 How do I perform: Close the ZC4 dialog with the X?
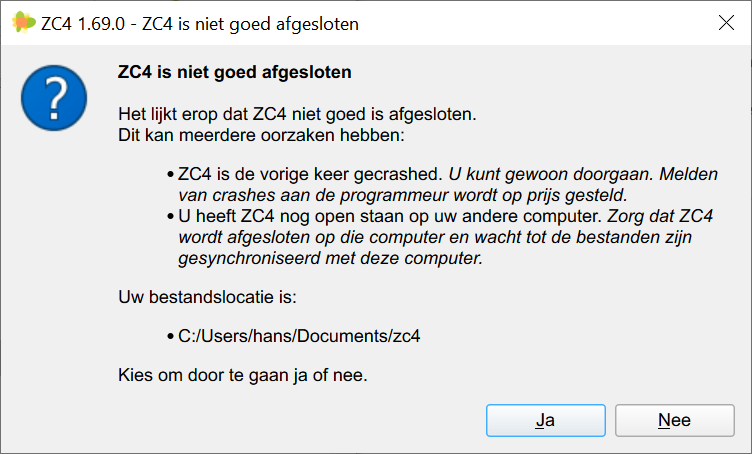click(726, 23)
